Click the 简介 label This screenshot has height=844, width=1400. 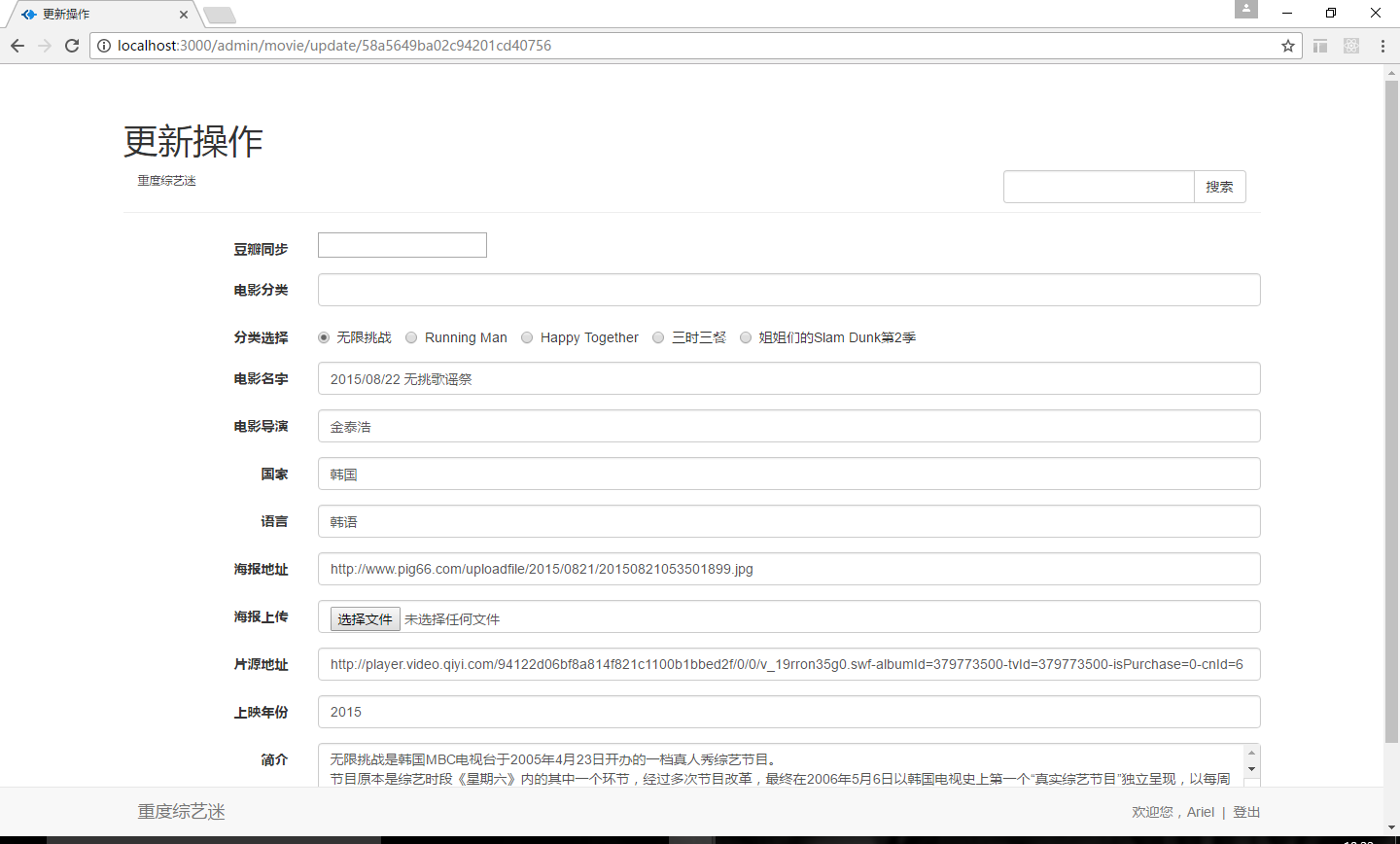(x=274, y=759)
